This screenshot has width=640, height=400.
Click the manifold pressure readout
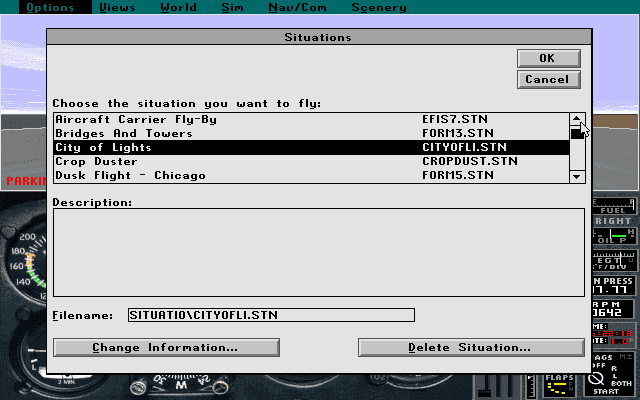[615, 287]
